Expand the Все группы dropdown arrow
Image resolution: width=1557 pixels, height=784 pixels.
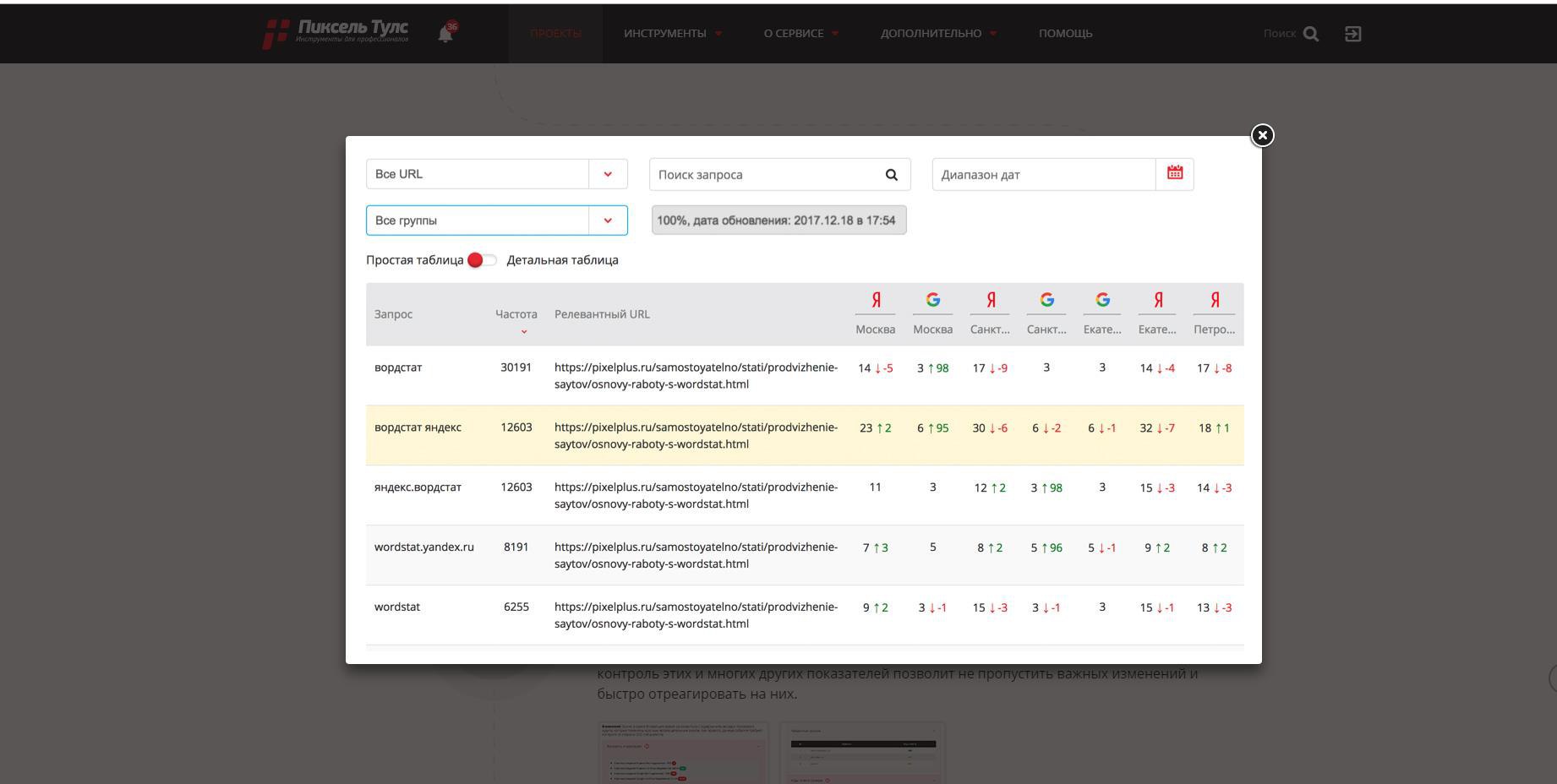608,220
